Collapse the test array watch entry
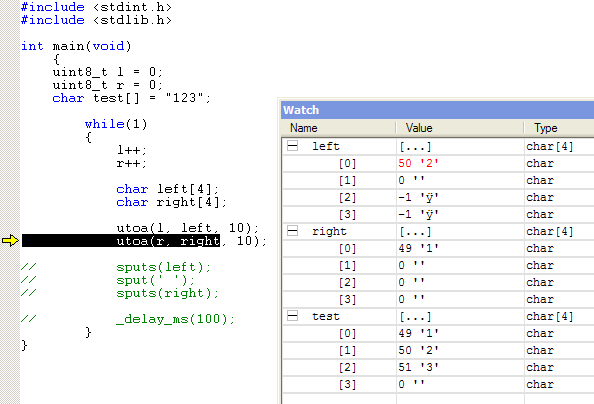 click(292, 315)
